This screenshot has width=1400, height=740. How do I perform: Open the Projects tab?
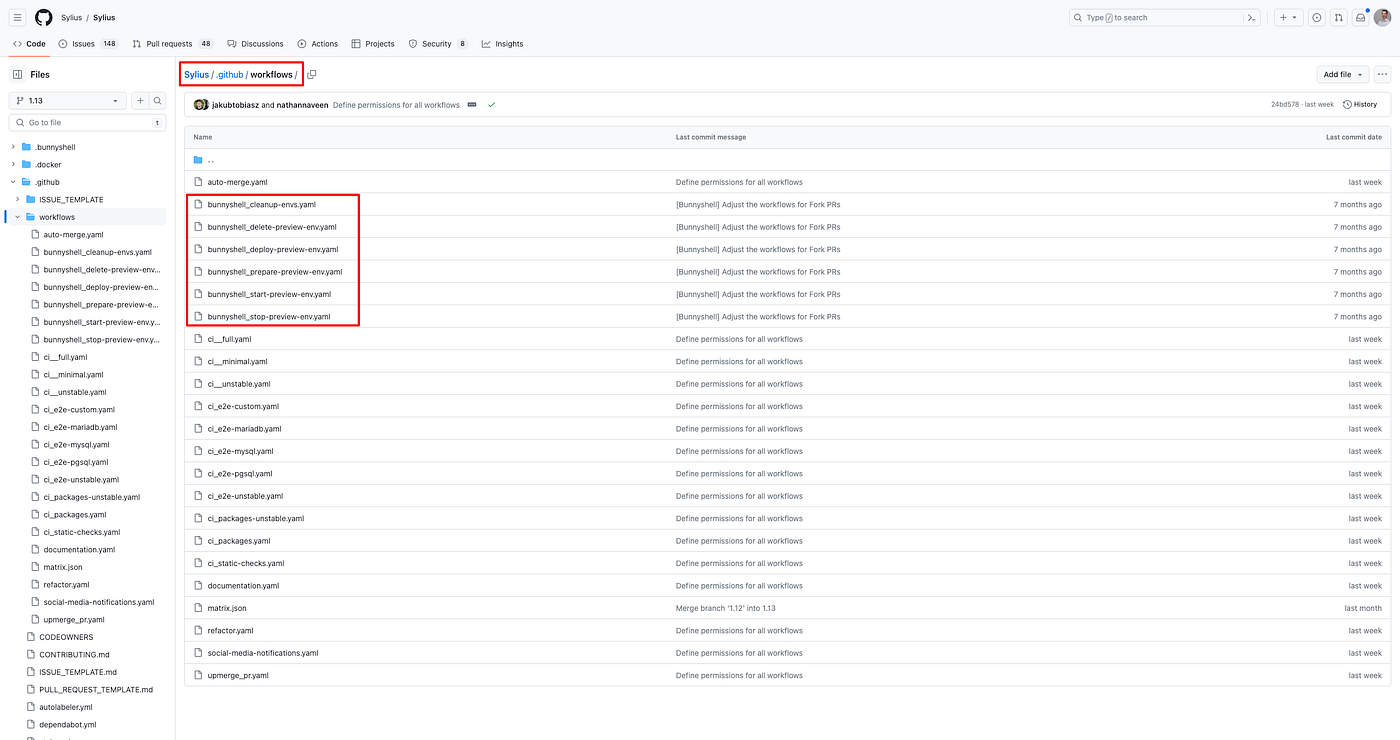pos(373,44)
